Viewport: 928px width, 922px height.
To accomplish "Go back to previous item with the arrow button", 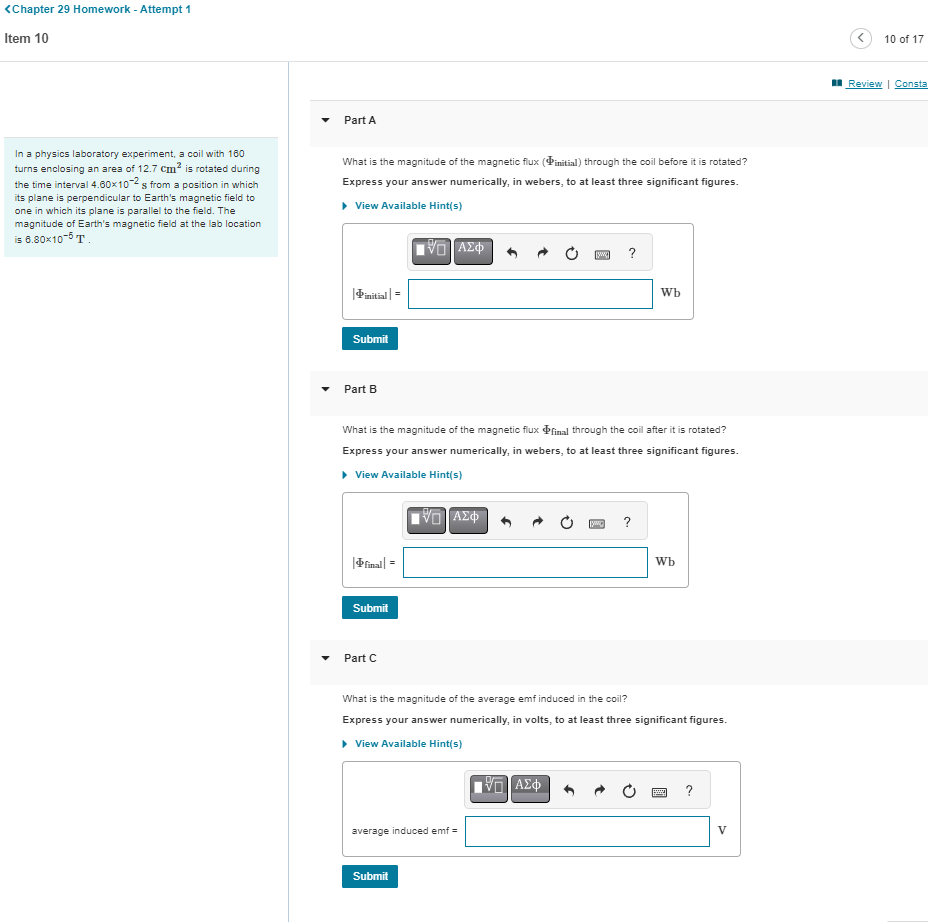I will pos(860,38).
